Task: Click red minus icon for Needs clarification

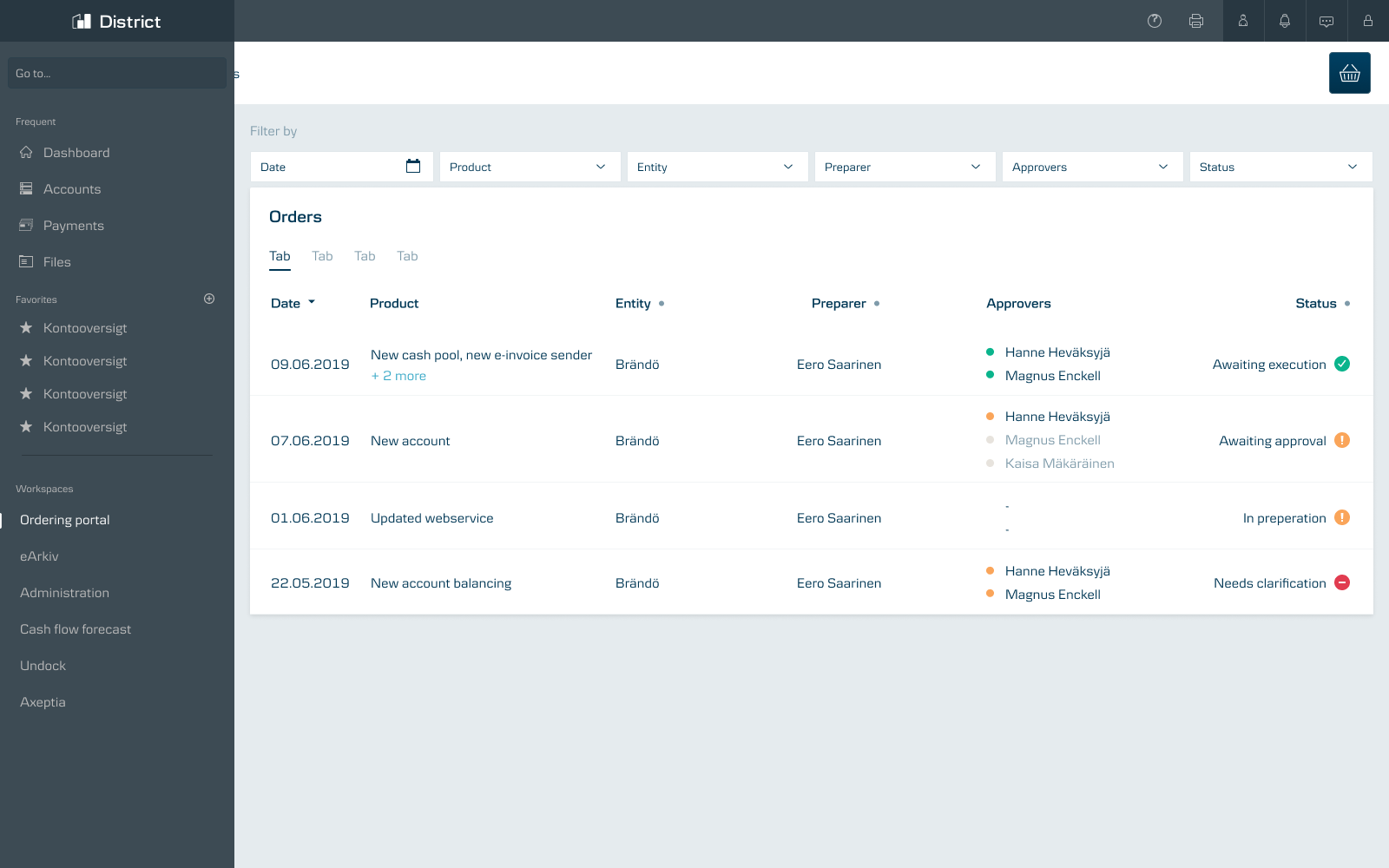Action: tap(1342, 582)
